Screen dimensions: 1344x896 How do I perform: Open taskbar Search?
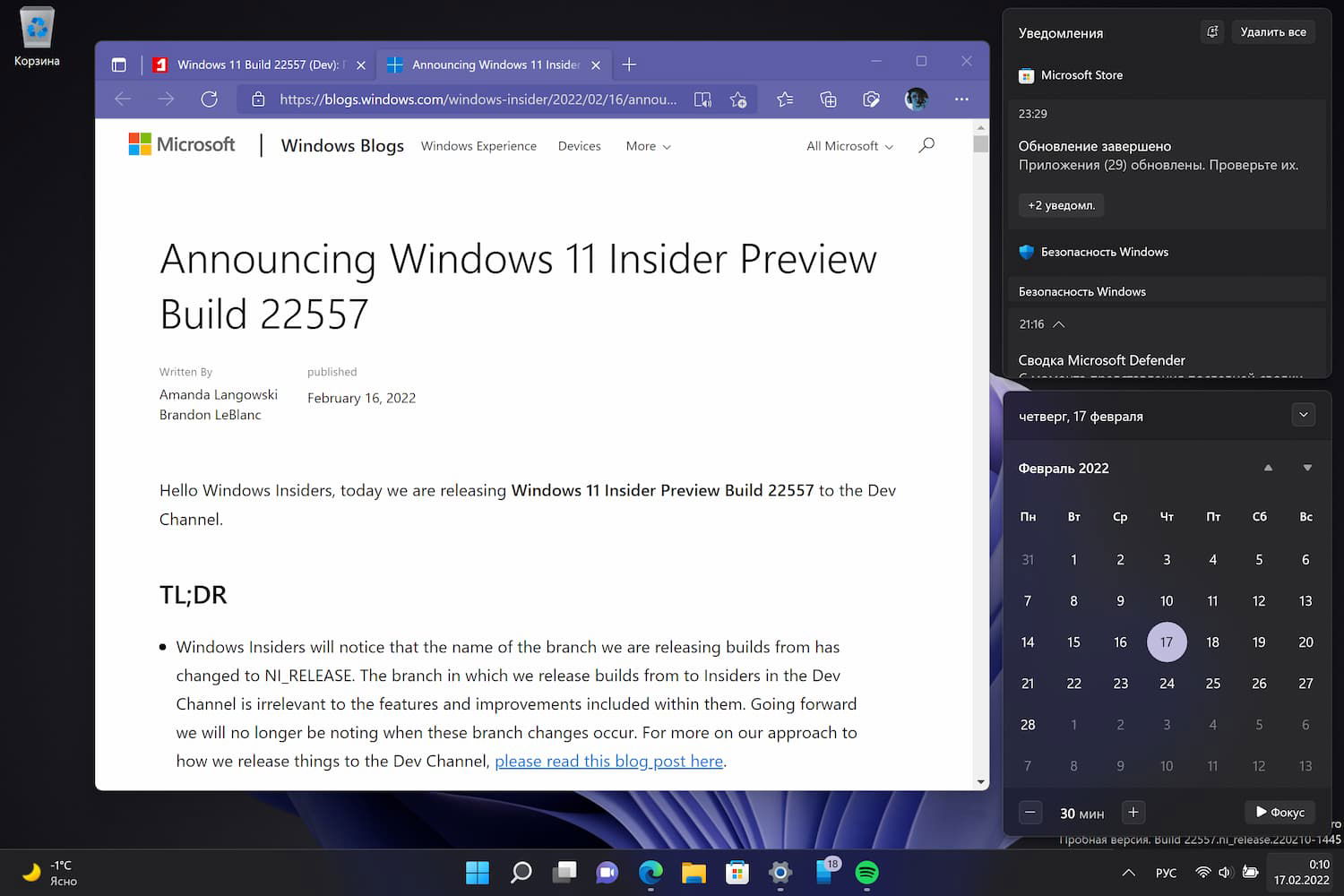[x=521, y=872]
